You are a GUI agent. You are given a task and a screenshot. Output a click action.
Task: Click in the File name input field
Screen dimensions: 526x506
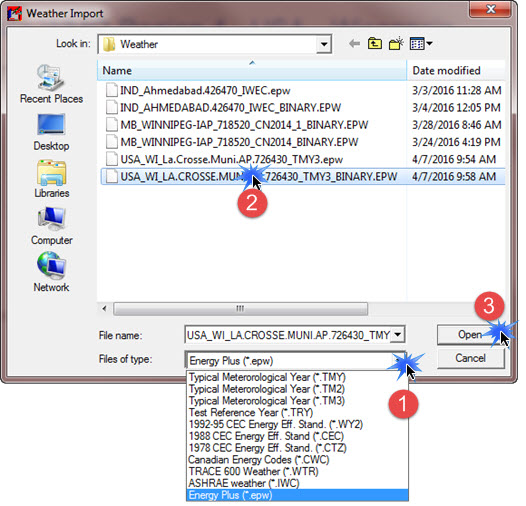click(x=288, y=335)
